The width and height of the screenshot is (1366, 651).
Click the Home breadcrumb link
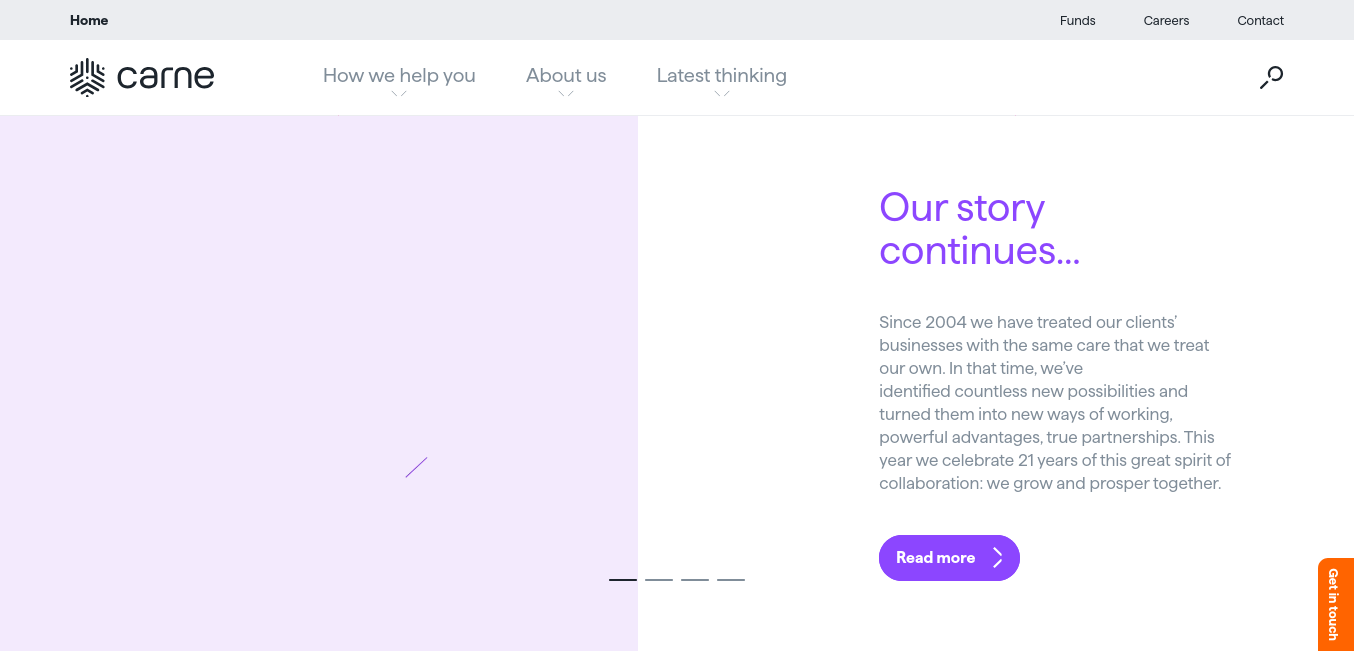[89, 20]
